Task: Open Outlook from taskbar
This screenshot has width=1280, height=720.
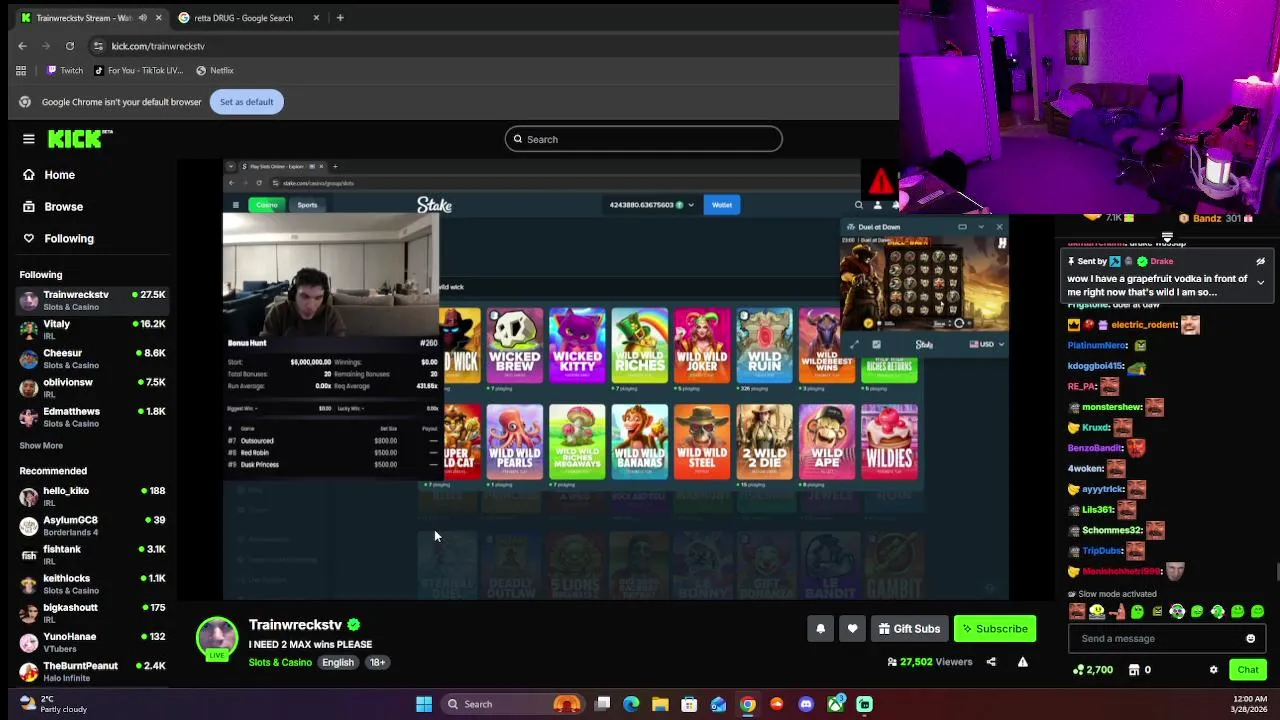Action: [718, 704]
